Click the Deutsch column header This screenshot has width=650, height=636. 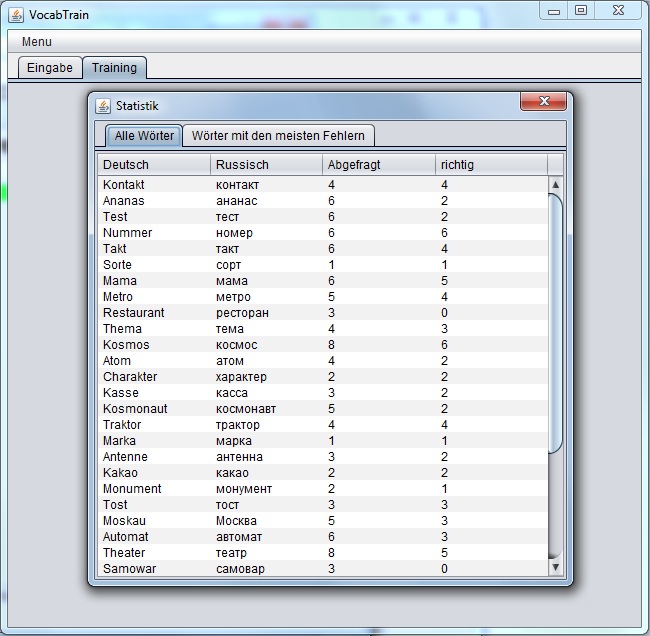pos(154,165)
